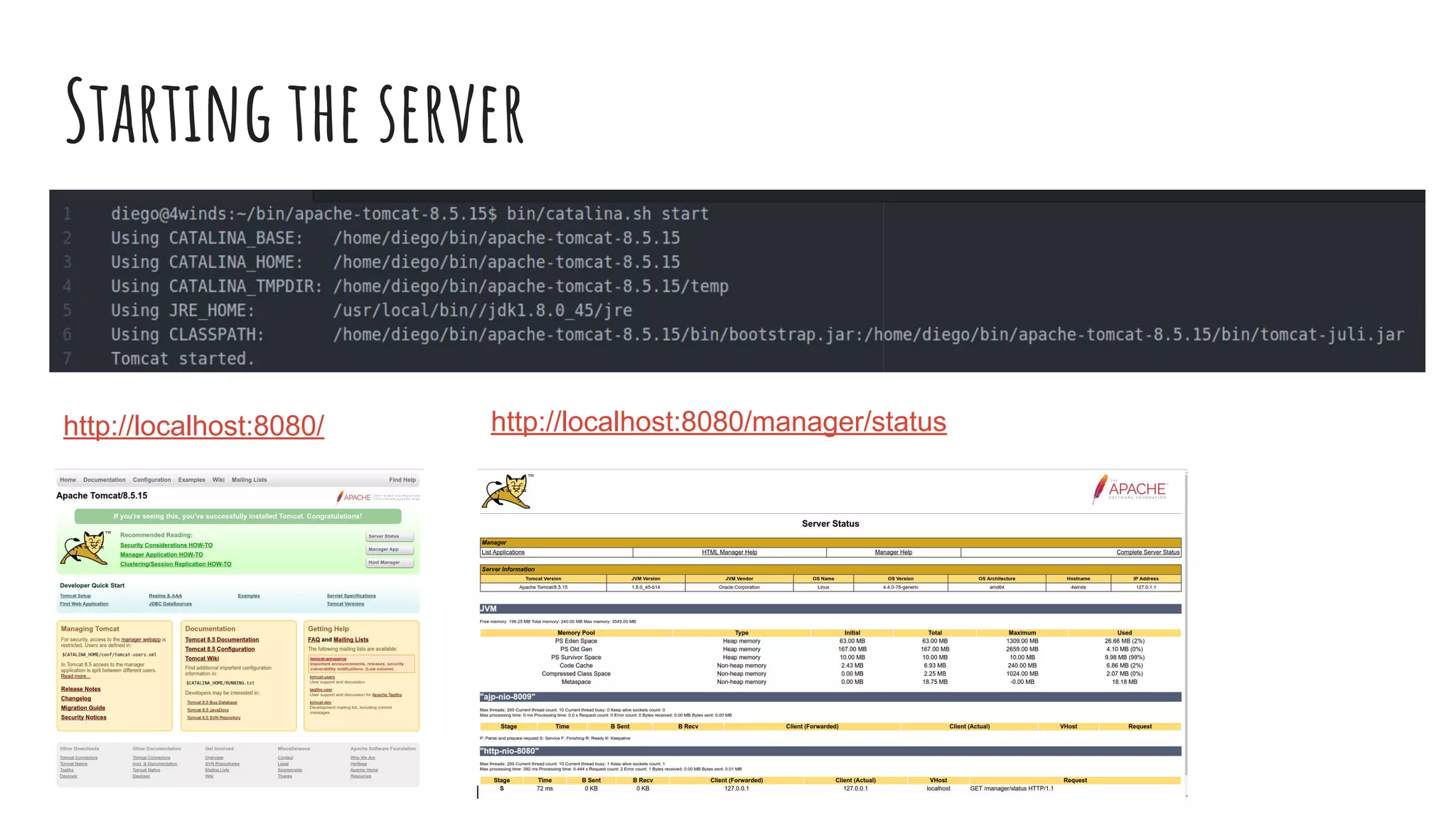Open Tomcat 8.5 Documentation link
The image size is (1456, 819).
click(x=222, y=640)
